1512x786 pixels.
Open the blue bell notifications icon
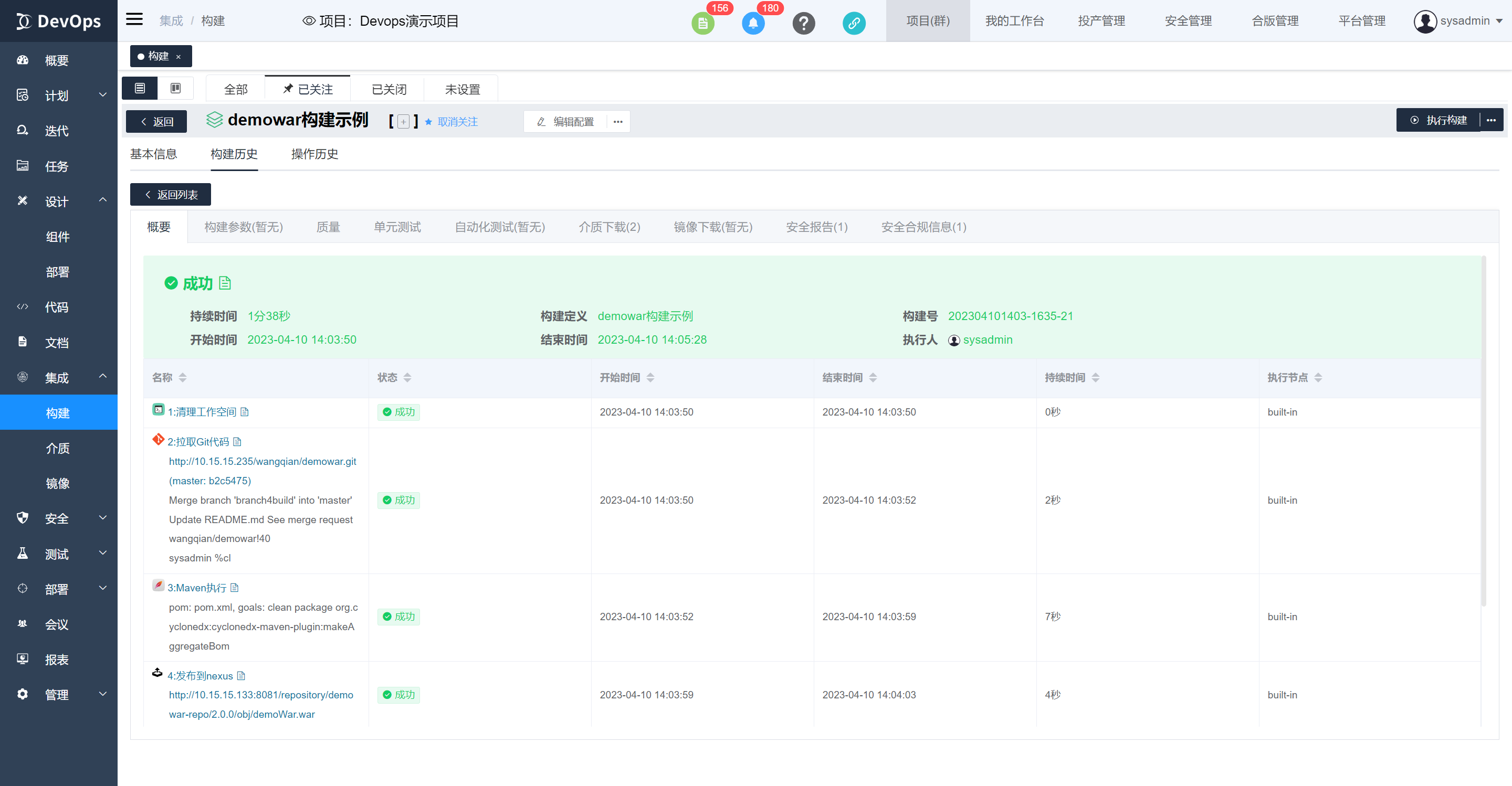tap(753, 24)
